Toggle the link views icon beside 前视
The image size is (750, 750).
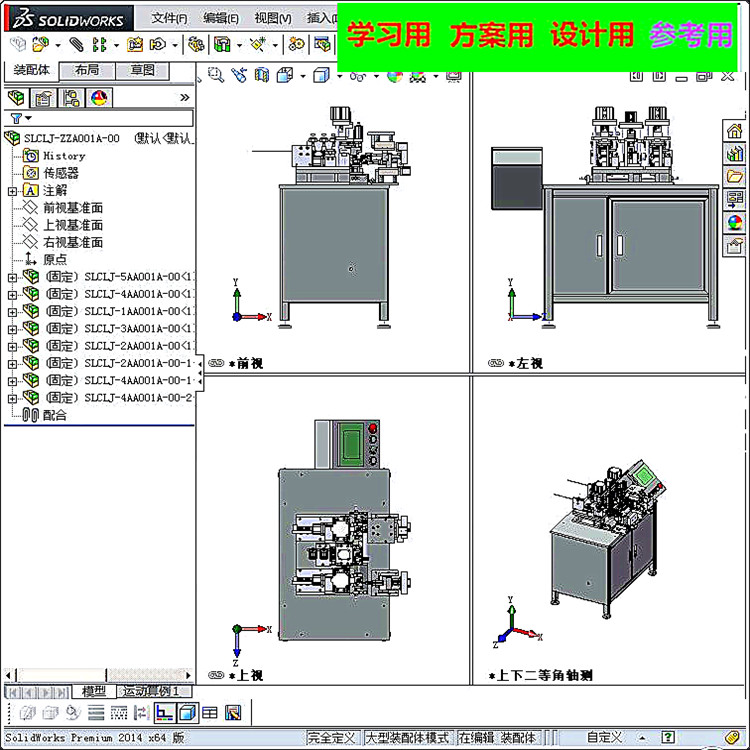(216, 363)
